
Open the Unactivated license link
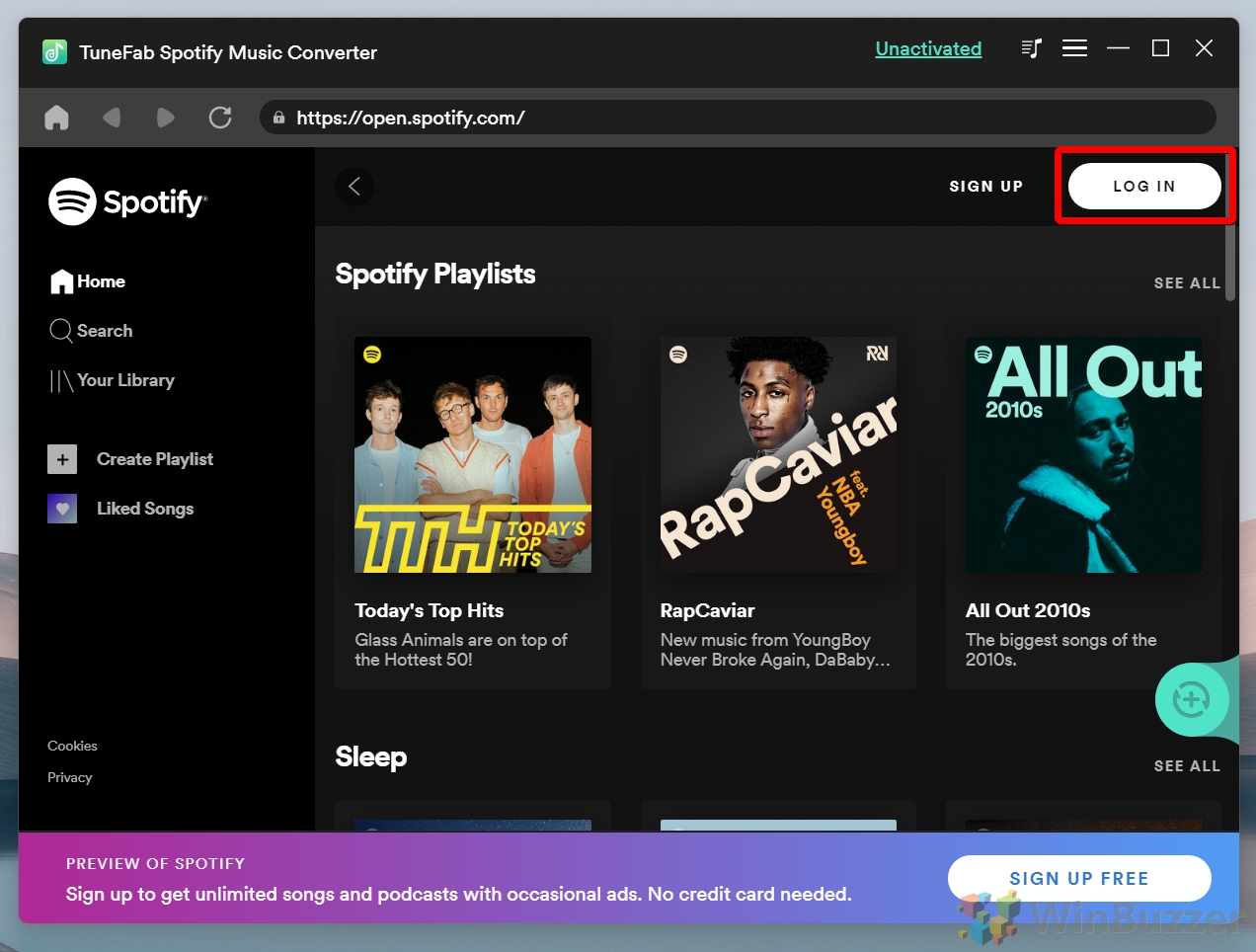pyautogui.click(x=928, y=48)
